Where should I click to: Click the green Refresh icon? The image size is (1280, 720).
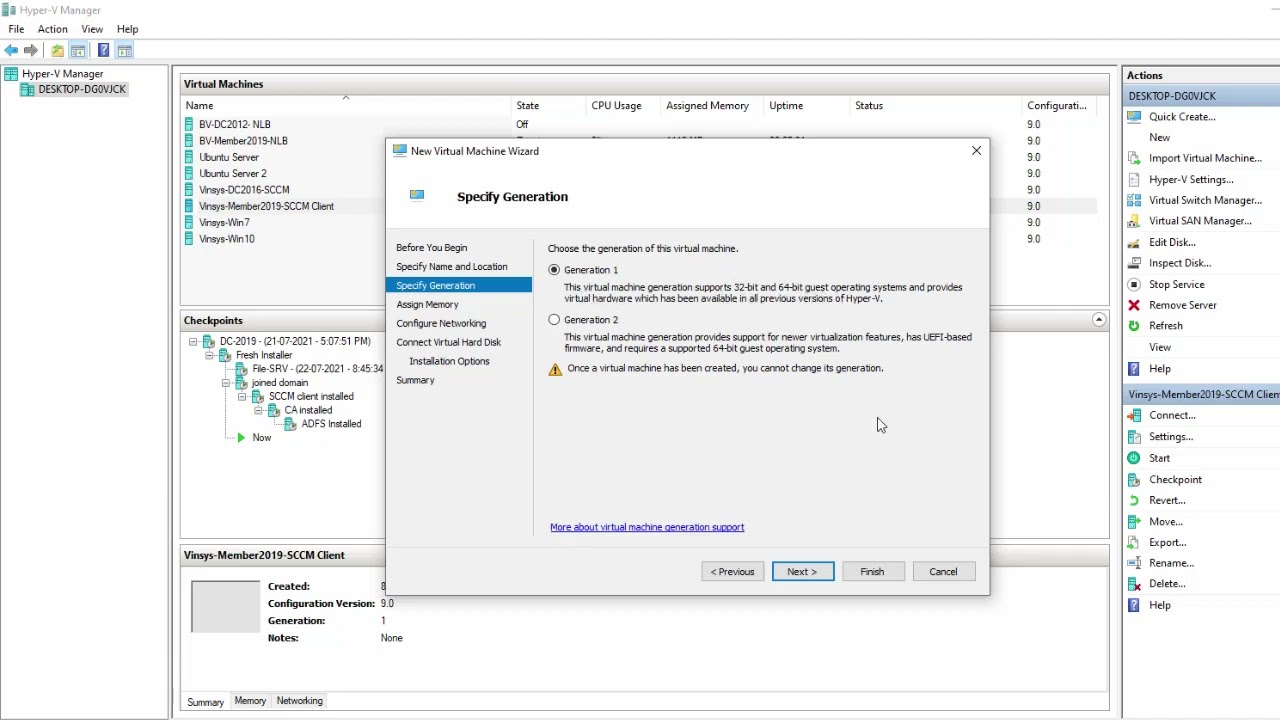pos(1134,325)
